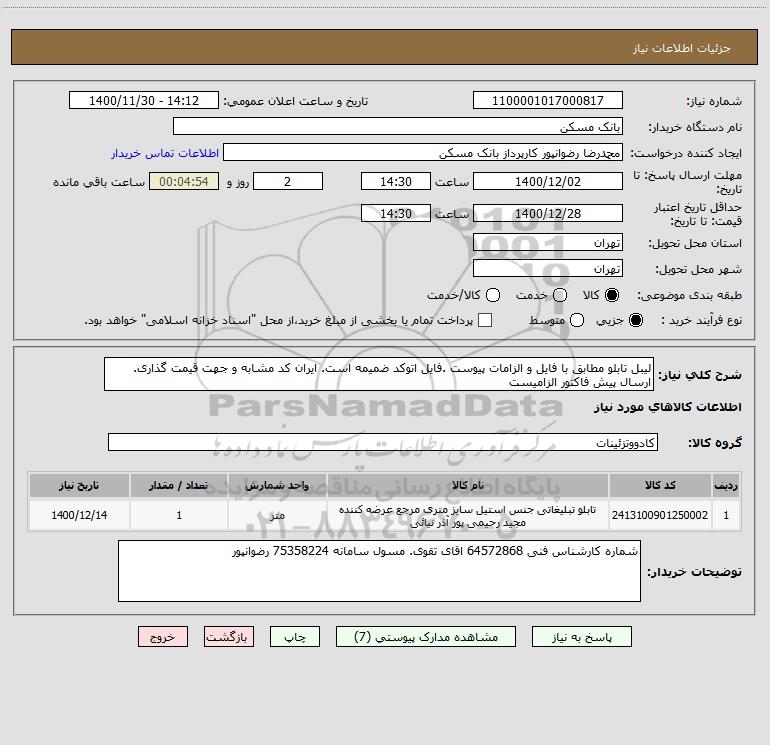Viewport: 770px width, 745px height.
Task: Click the نام کالا column header
Action: pos(468,485)
